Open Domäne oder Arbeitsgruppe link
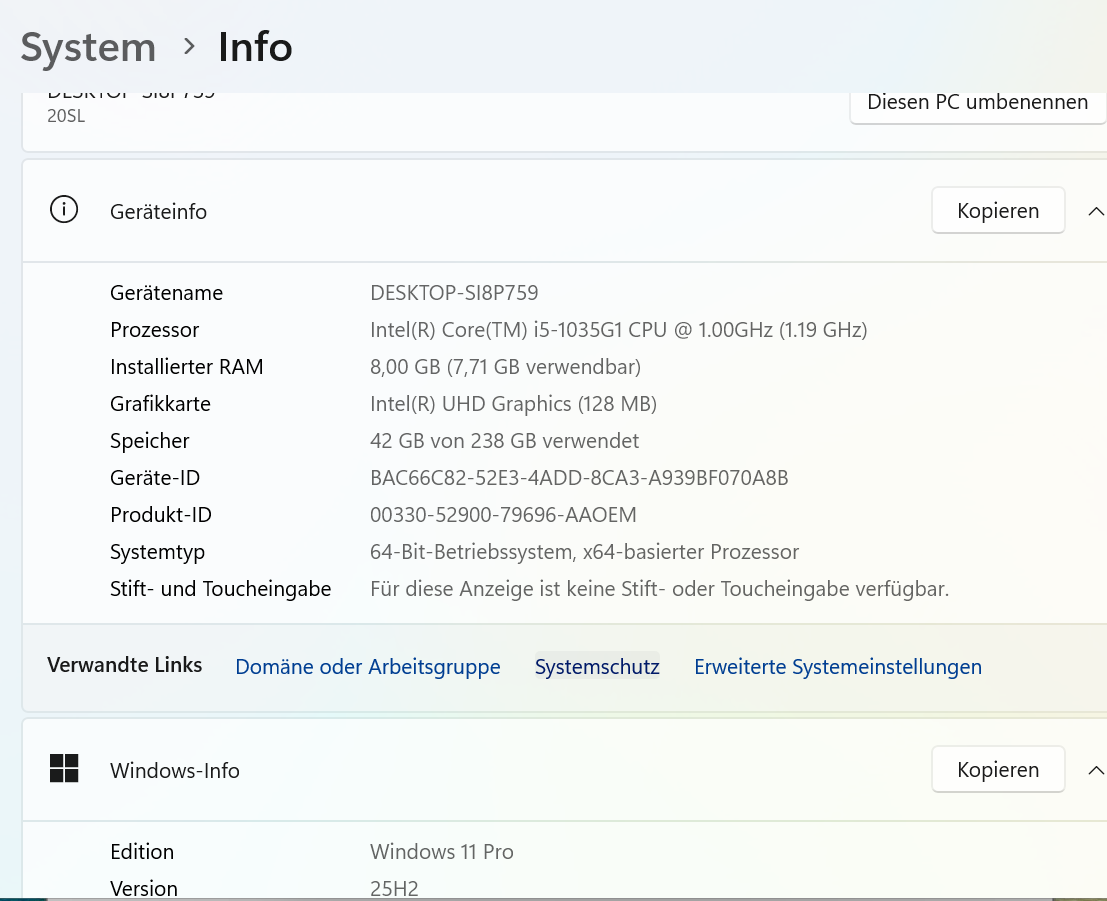The width and height of the screenshot is (1107, 901). tap(368, 667)
